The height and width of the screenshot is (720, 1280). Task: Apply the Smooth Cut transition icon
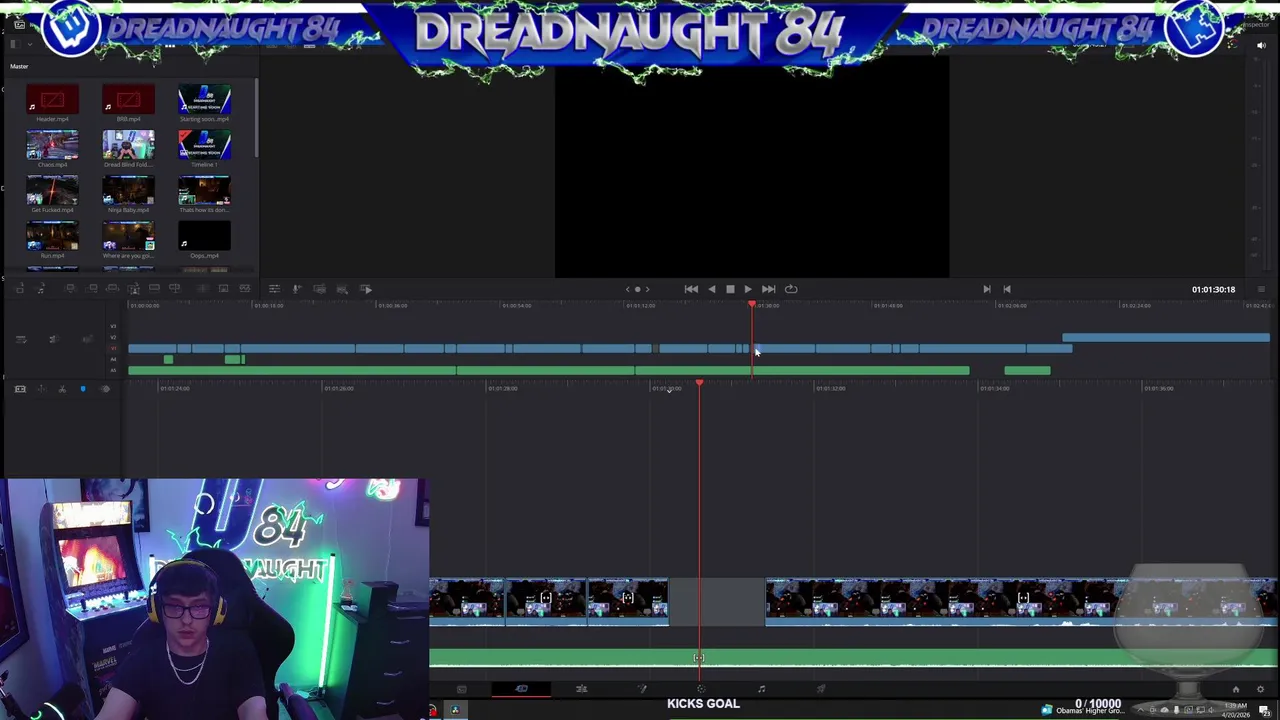coord(245,289)
